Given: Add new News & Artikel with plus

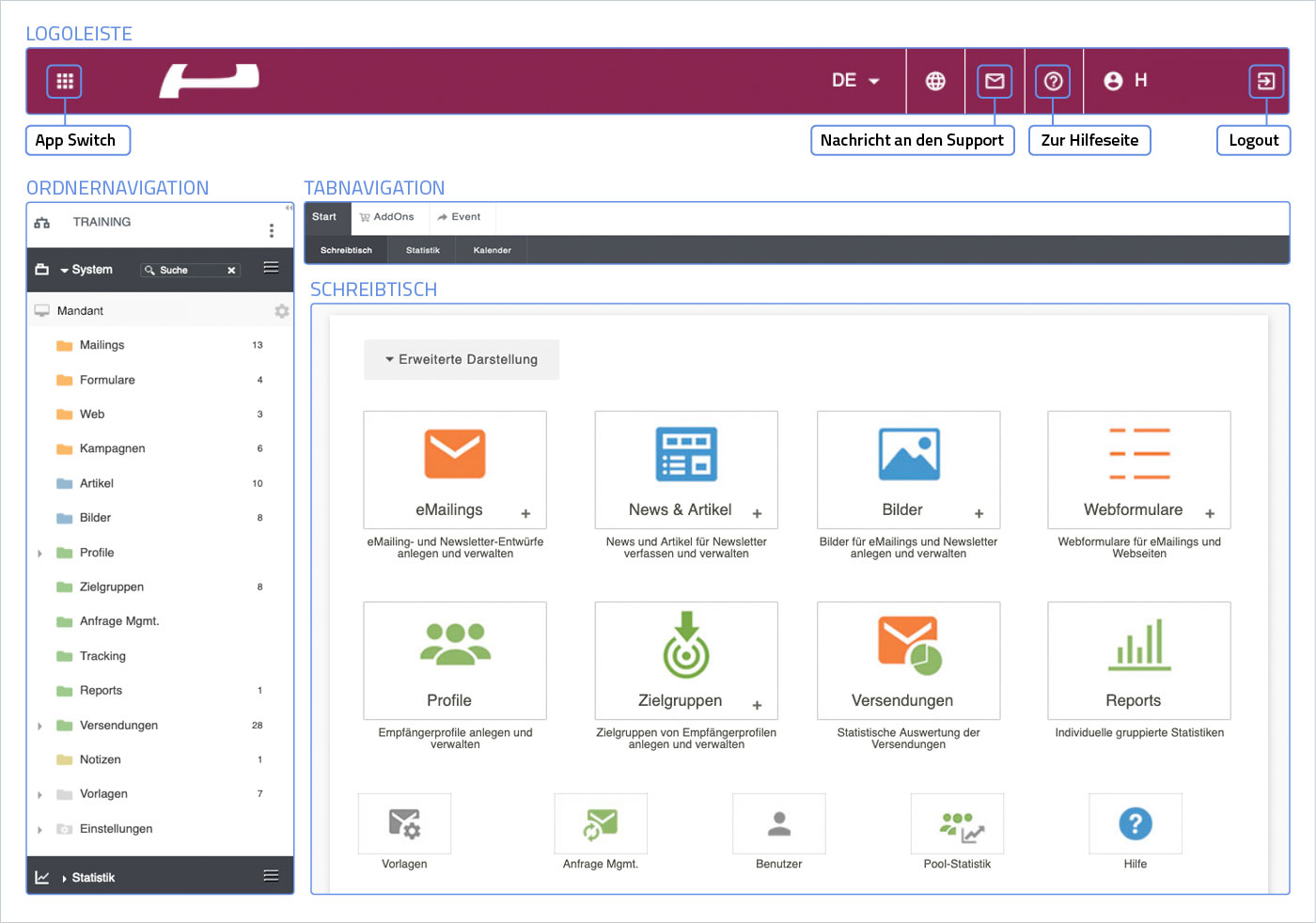Looking at the screenshot, I should pyautogui.click(x=757, y=514).
